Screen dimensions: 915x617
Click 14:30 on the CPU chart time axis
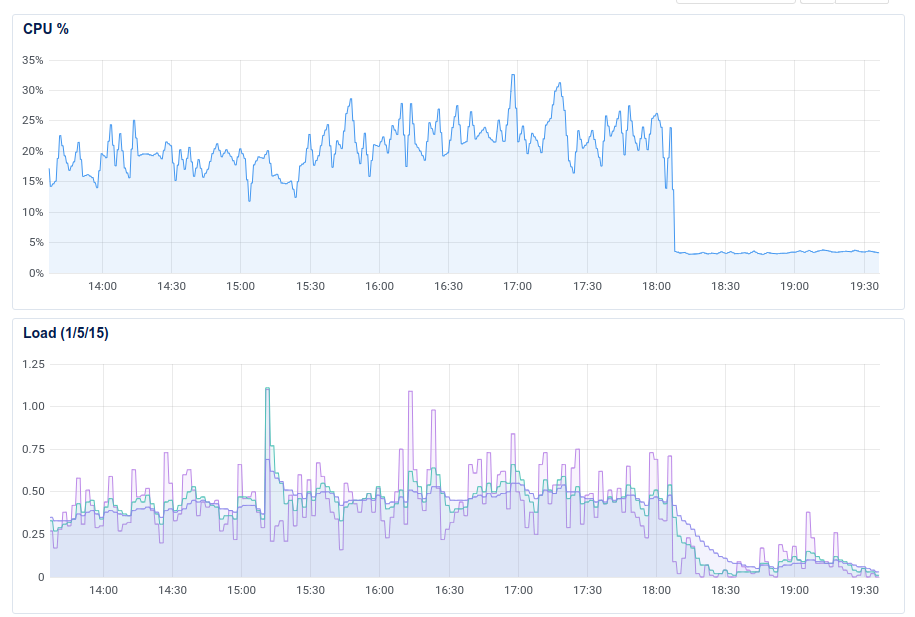tap(172, 287)
